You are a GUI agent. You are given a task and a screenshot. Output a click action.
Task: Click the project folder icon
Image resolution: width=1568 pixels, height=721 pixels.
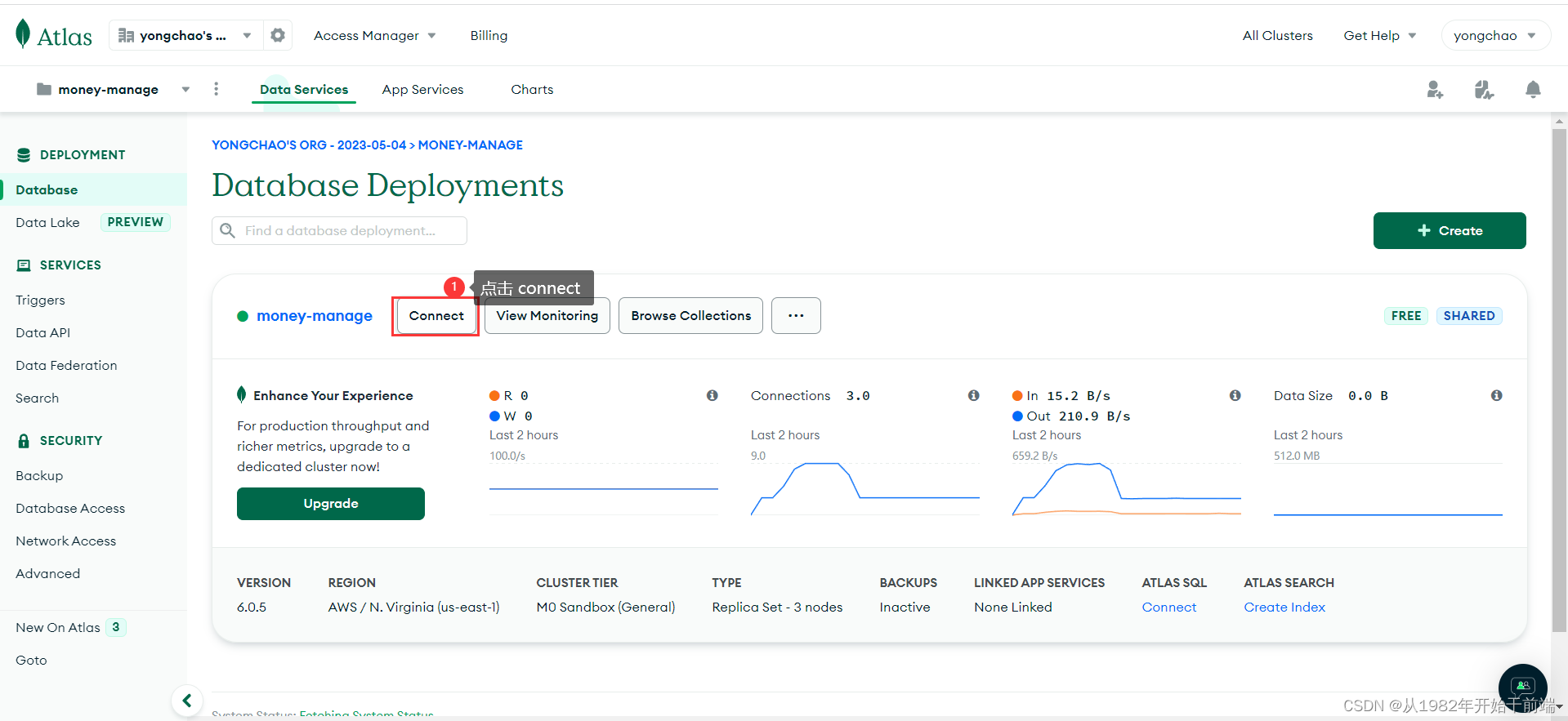pos(44,89)
